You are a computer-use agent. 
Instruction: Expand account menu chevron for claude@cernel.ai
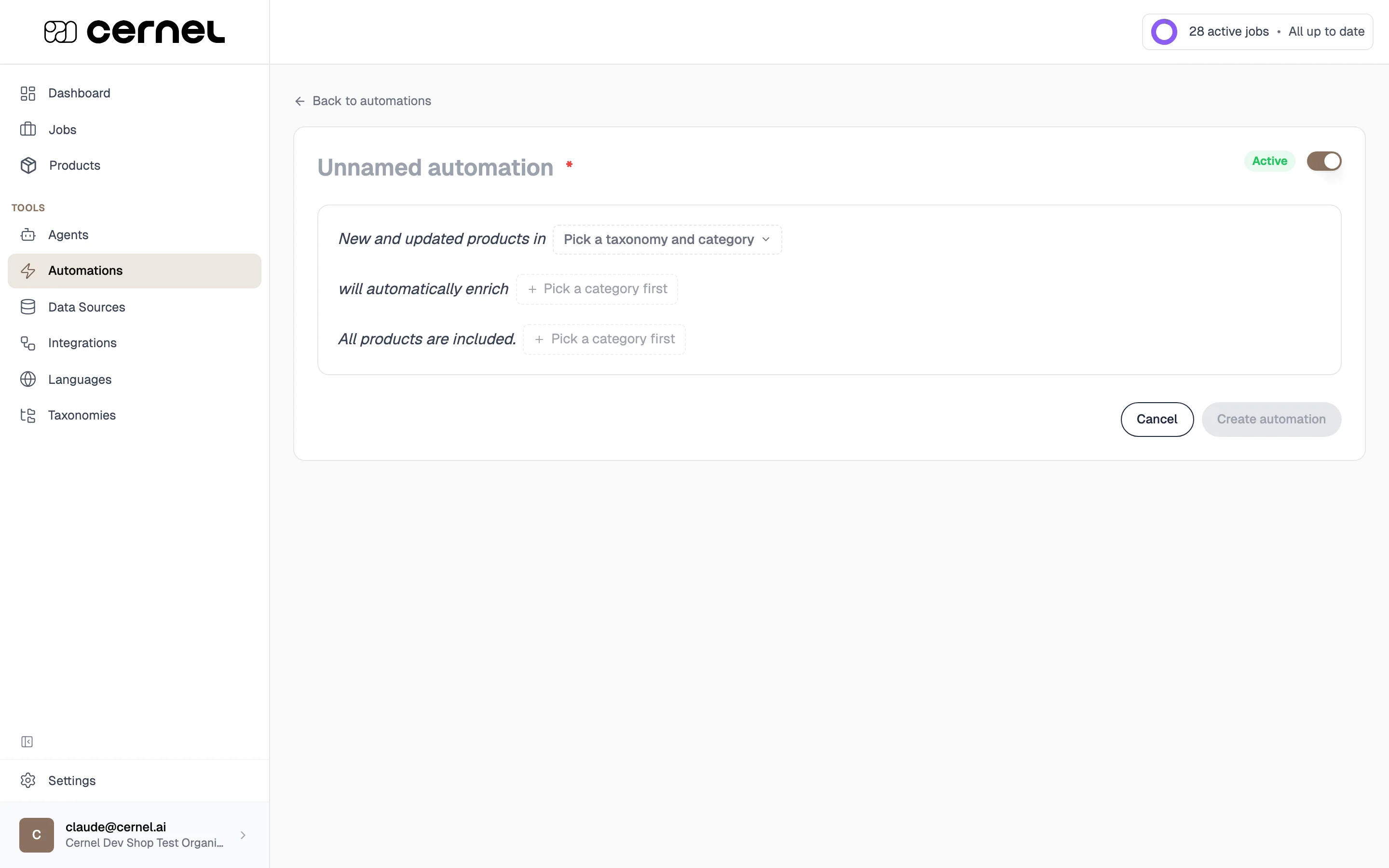click(x=243, y=835)
